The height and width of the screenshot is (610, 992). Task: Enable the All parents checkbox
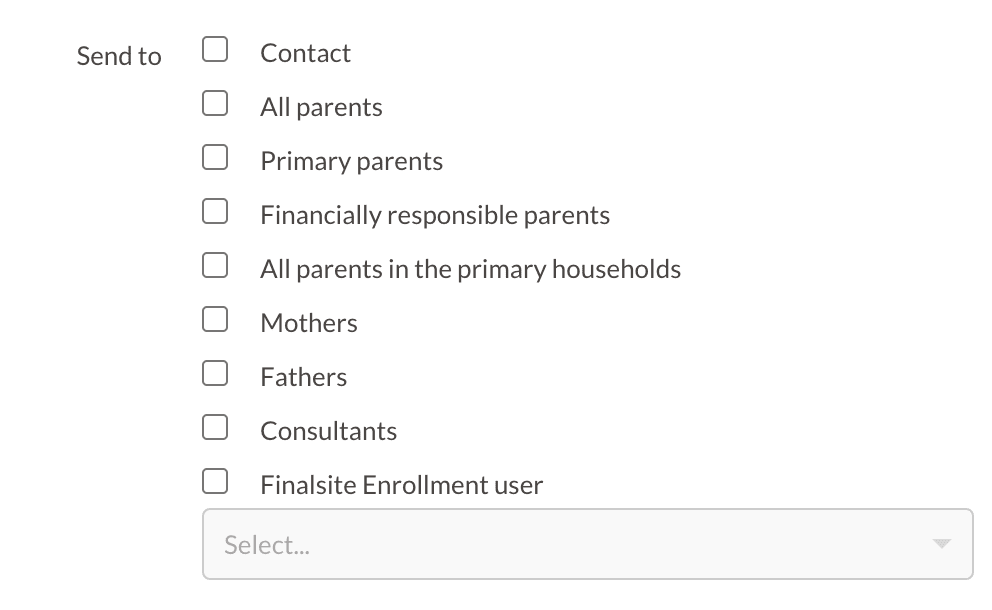tap(215, 104)
